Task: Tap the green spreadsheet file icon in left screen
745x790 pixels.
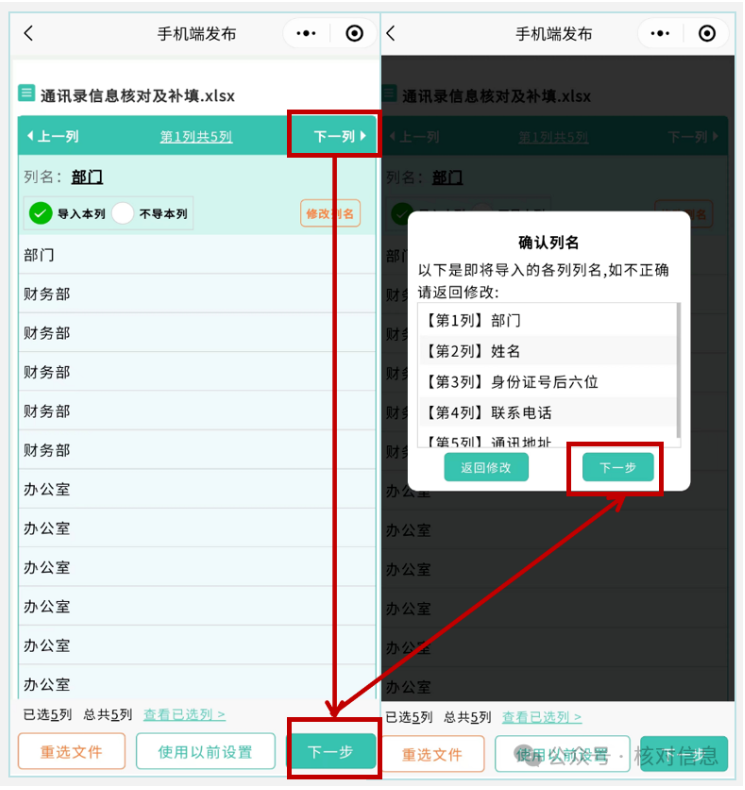Action: (27, 93)
